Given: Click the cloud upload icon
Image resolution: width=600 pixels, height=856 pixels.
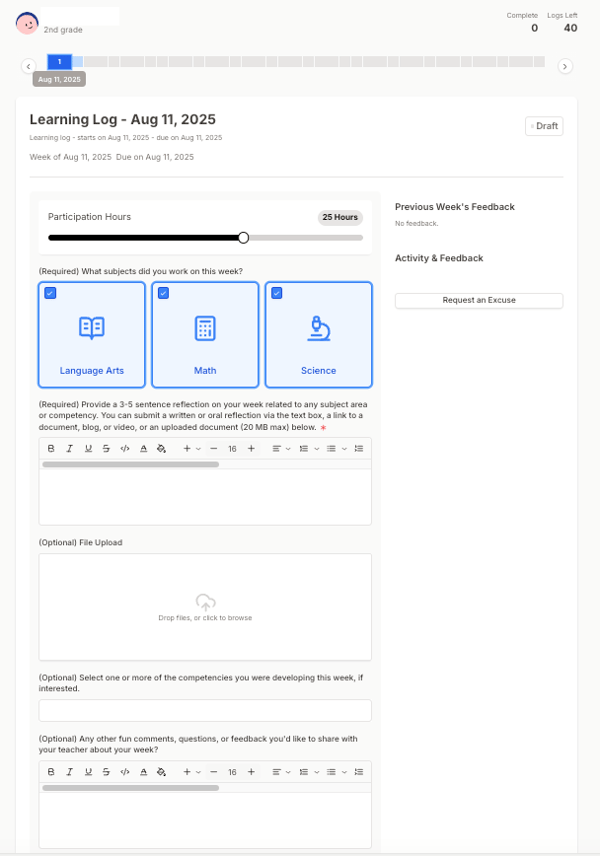Looking at the screenshot, I should (205, 602).
